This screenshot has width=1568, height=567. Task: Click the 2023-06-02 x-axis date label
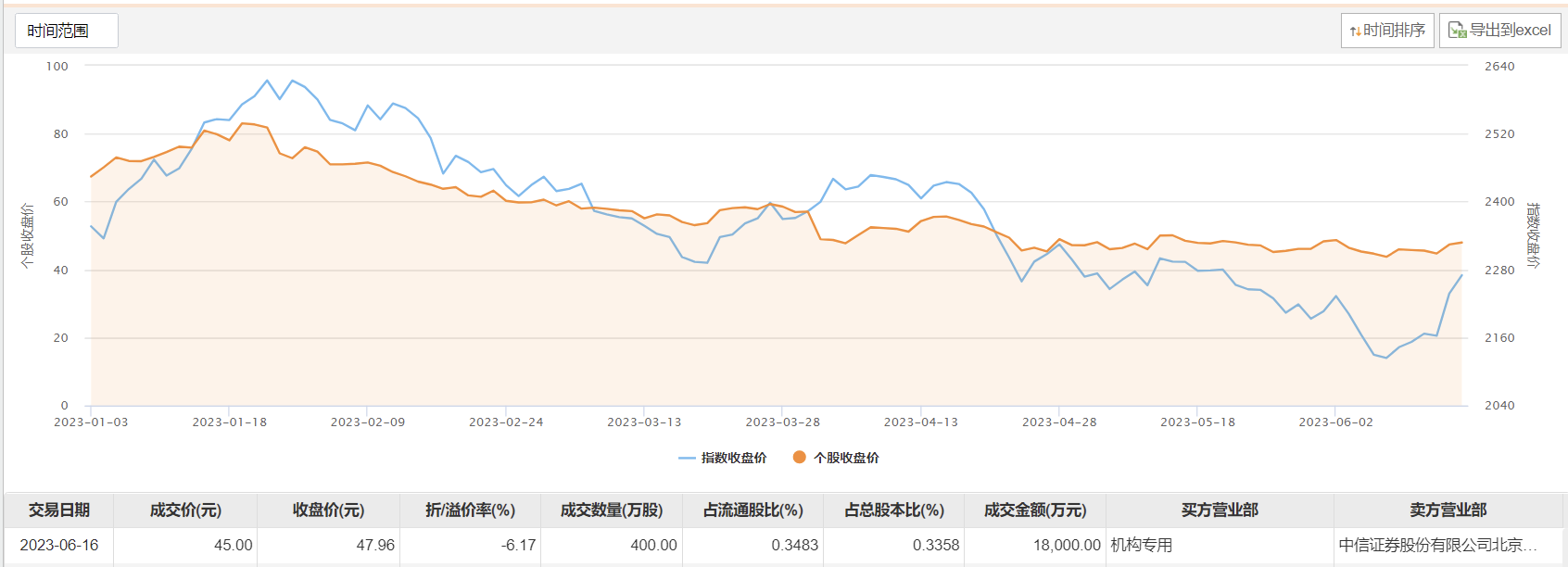coord(1336,422)
